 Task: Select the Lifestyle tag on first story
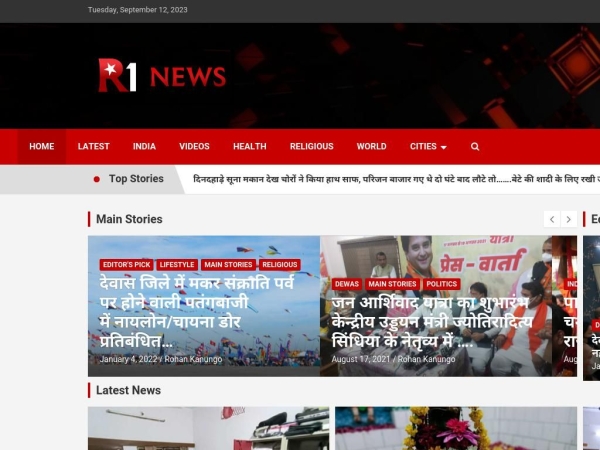pyautogui.click(x=177, y=265)
